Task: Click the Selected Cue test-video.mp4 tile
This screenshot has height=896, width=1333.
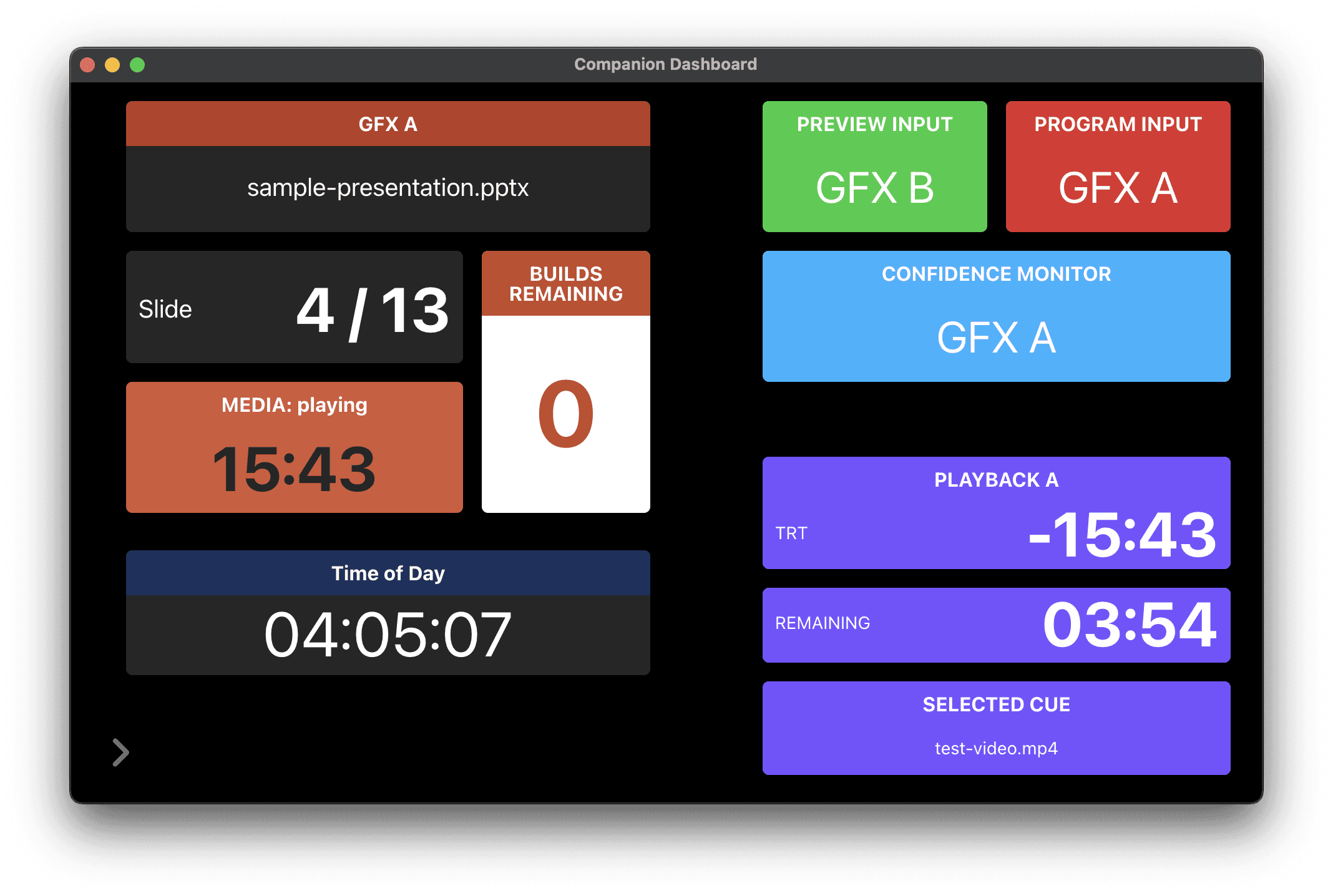Action: (x=996, y=729)
